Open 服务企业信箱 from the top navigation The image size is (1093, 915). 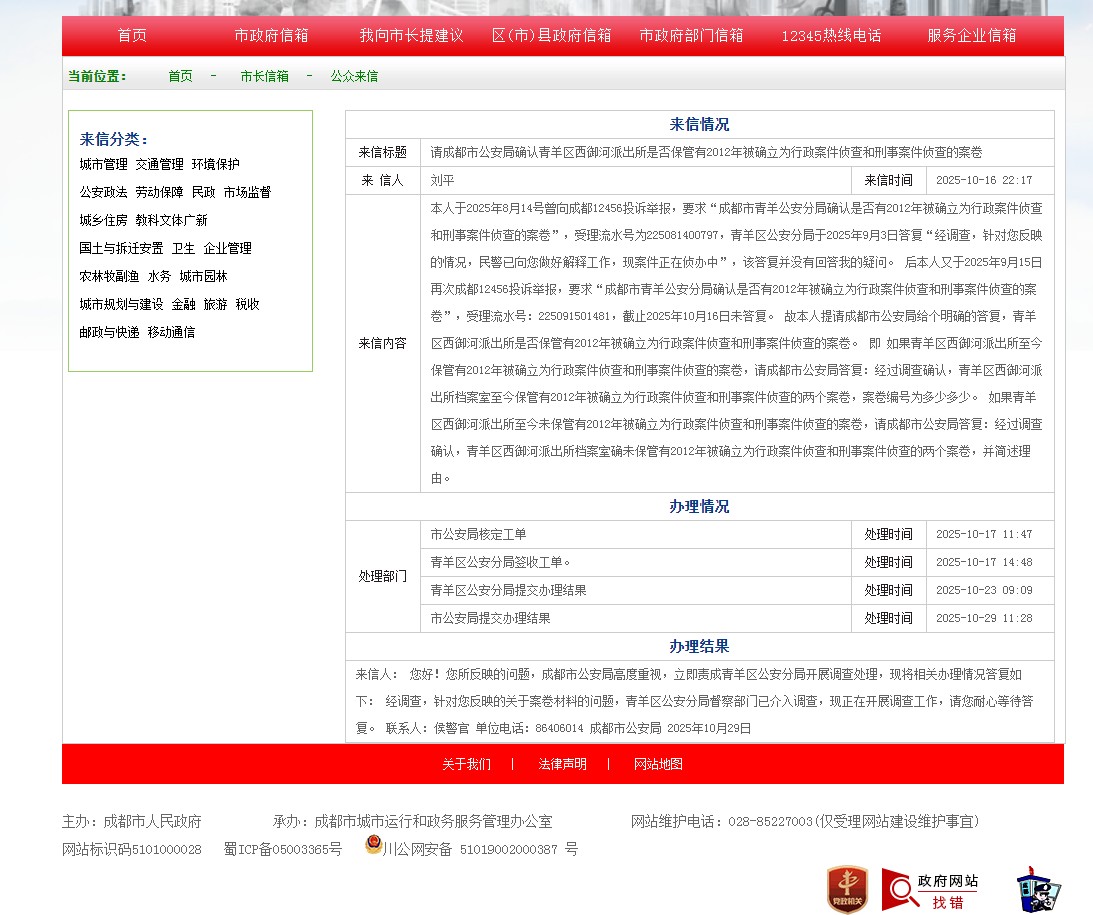point(971,36)
